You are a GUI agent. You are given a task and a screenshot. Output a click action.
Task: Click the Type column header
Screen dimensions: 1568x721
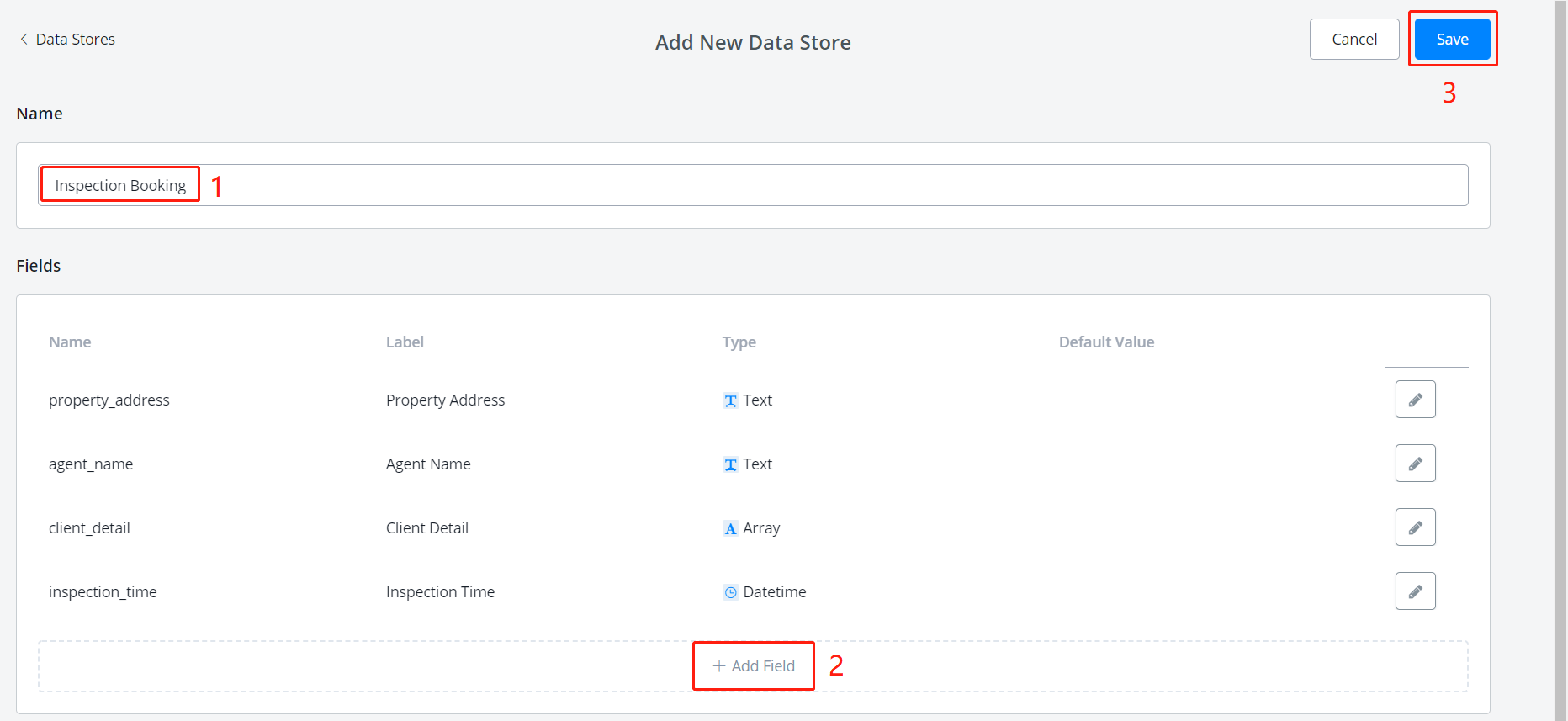point(739,342)
